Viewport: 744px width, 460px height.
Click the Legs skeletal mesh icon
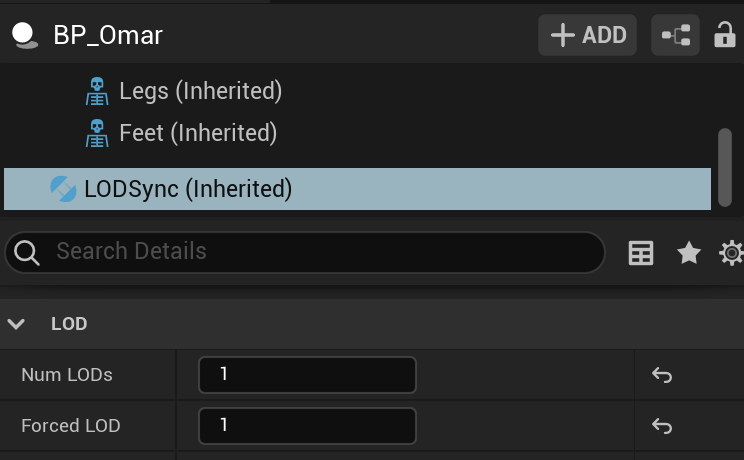(97, 92)
